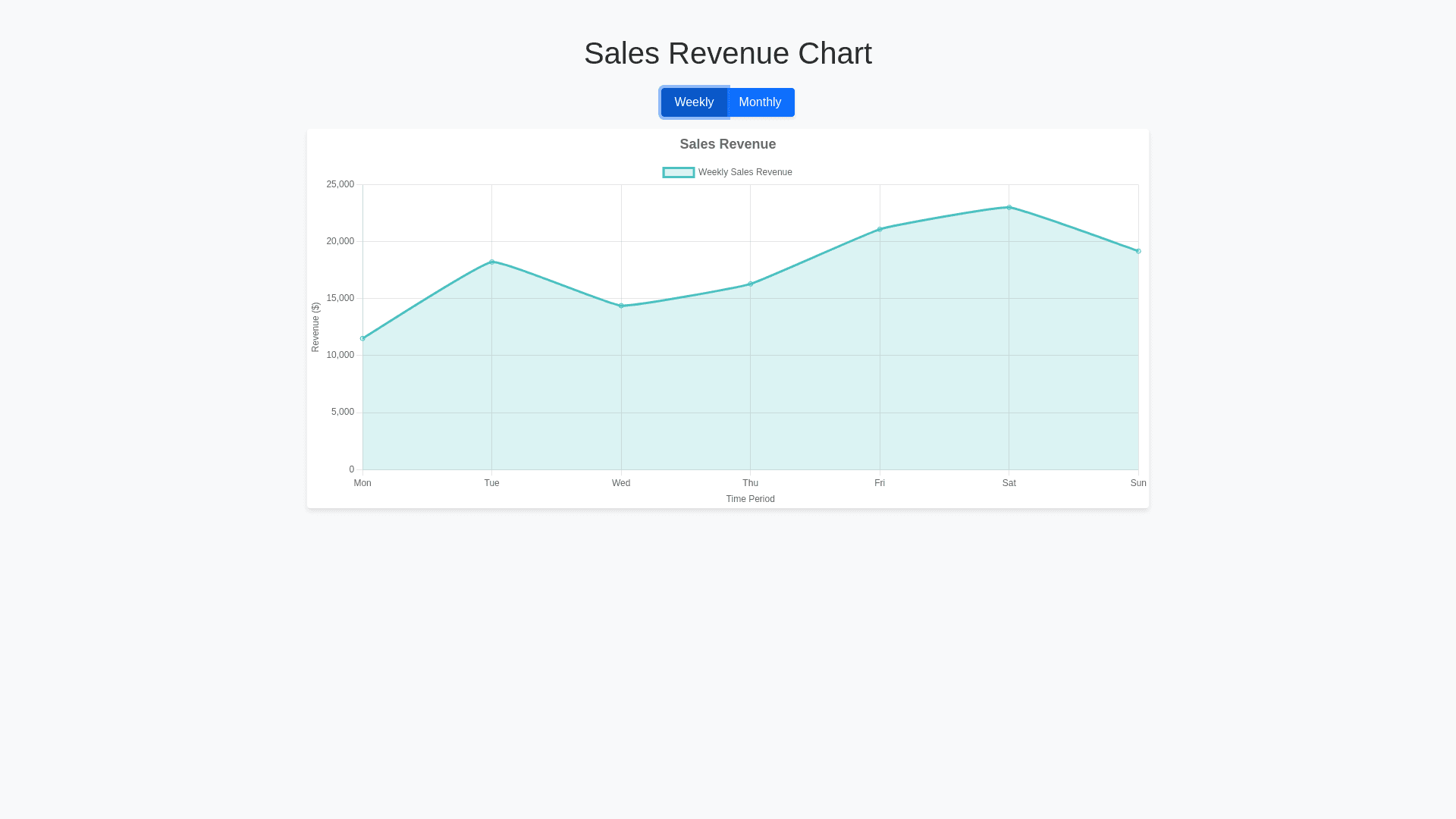Click the Wed label on x-axis
The image size is (1456, 819).
pyautogui.click(x=621, y=483)
